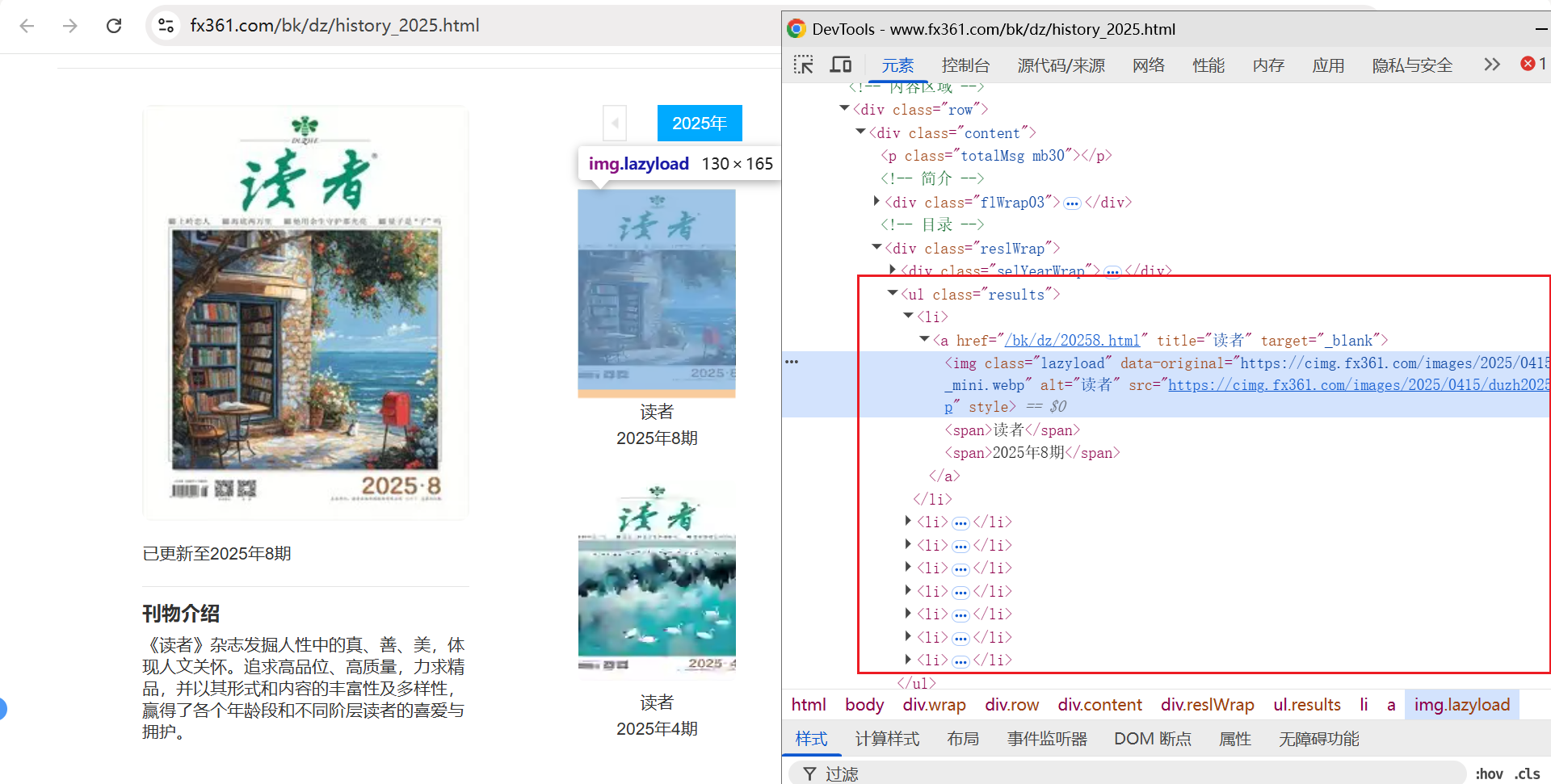Open 无障碍功能 pane tab

1319,739
